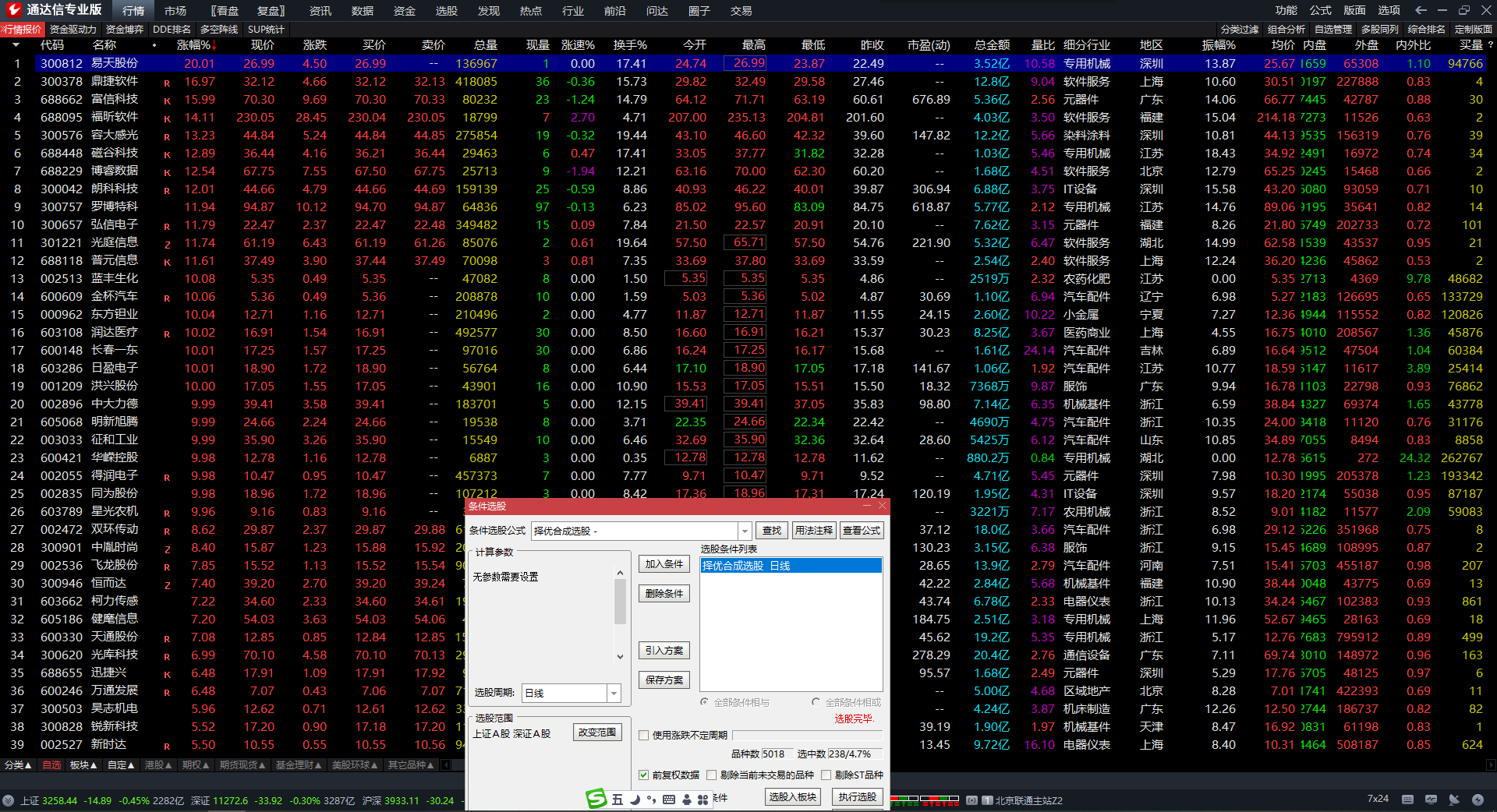1497x812 pixels.
Task: Click the 计算参数 vertical scrollbar thumb
Action: point(620,602)
